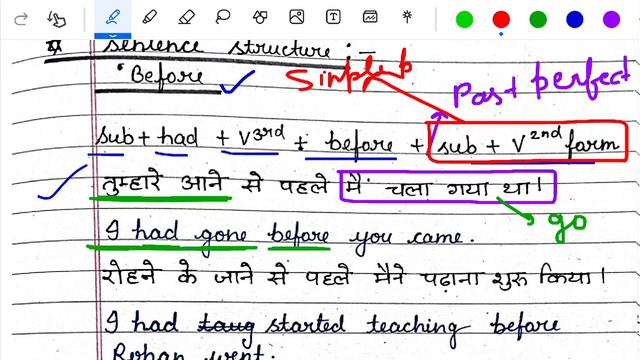Choose the dark green color swatch
This screenshot has height=360, width=640.
pyautogui.click(x=538, y=19)
